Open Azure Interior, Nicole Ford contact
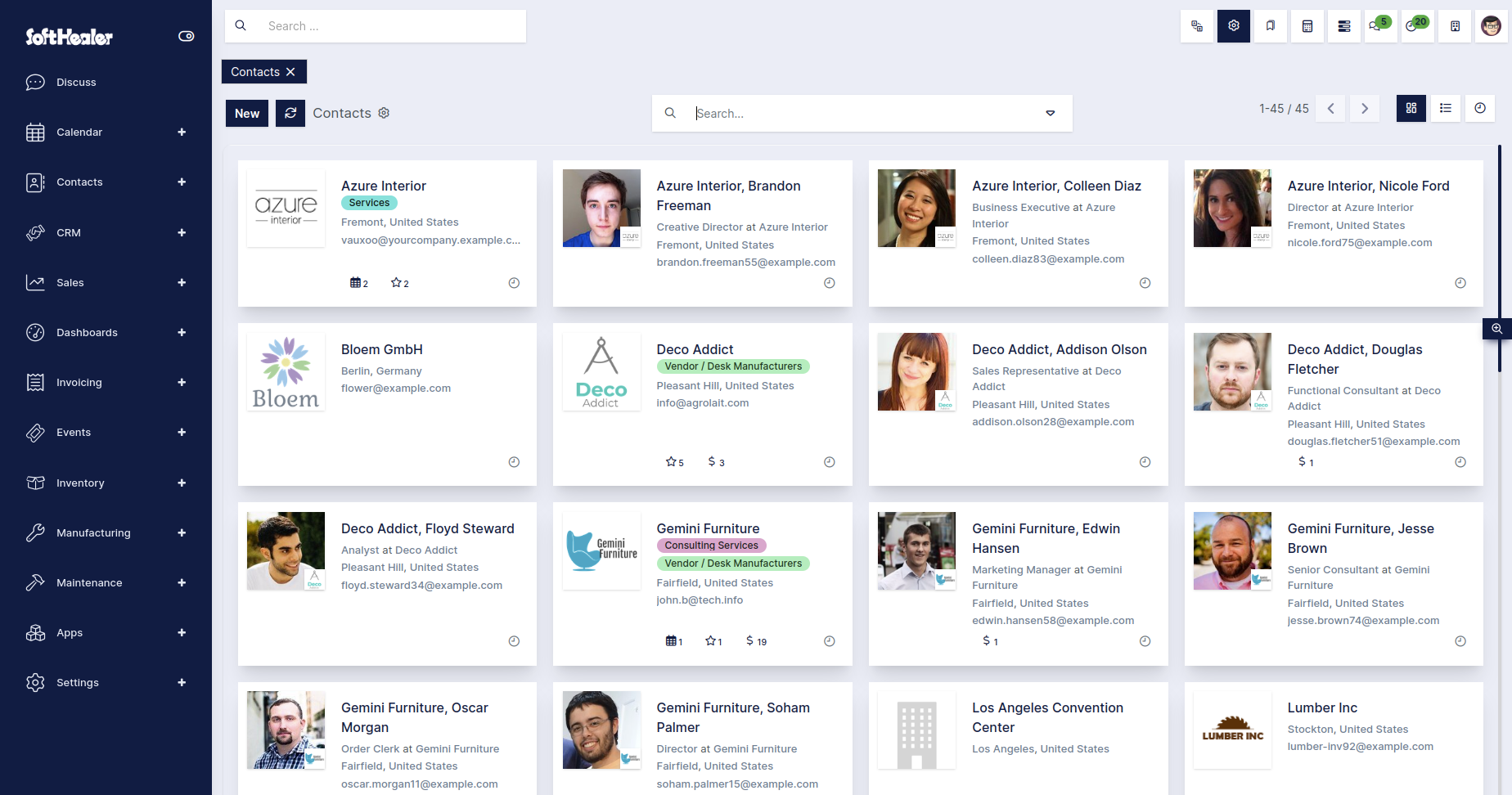The width and height of the screenshot is (1512, 795). click(1334, 233)
